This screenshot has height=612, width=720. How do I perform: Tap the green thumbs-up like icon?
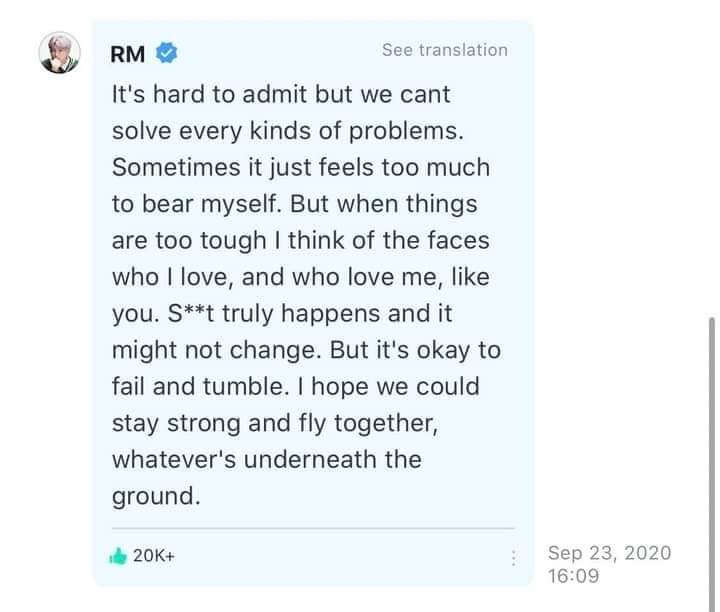click(118, 556)
